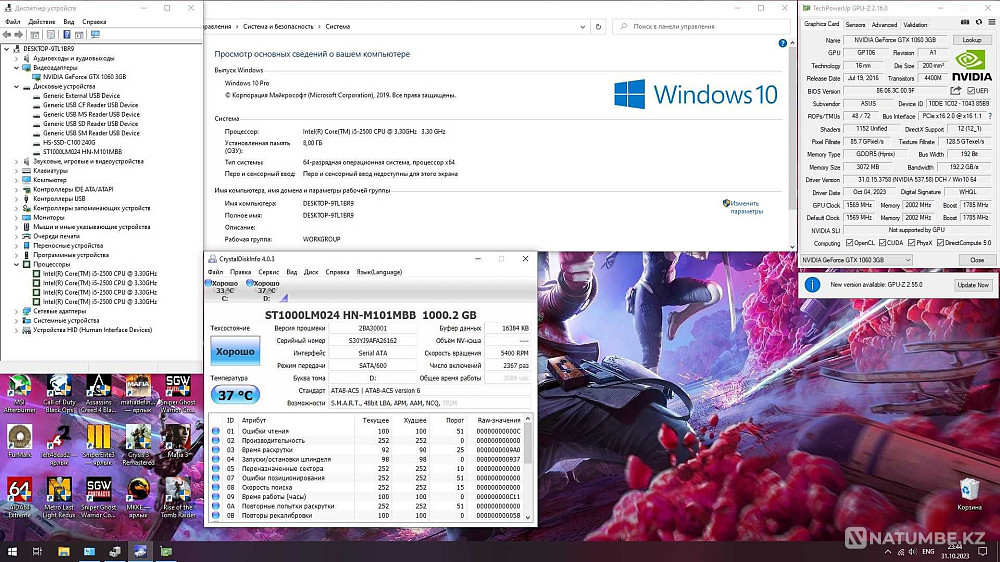Click Система breadcrumb in address bar
The height and width of the screenshot is (562, 1000).
(337, 27)
